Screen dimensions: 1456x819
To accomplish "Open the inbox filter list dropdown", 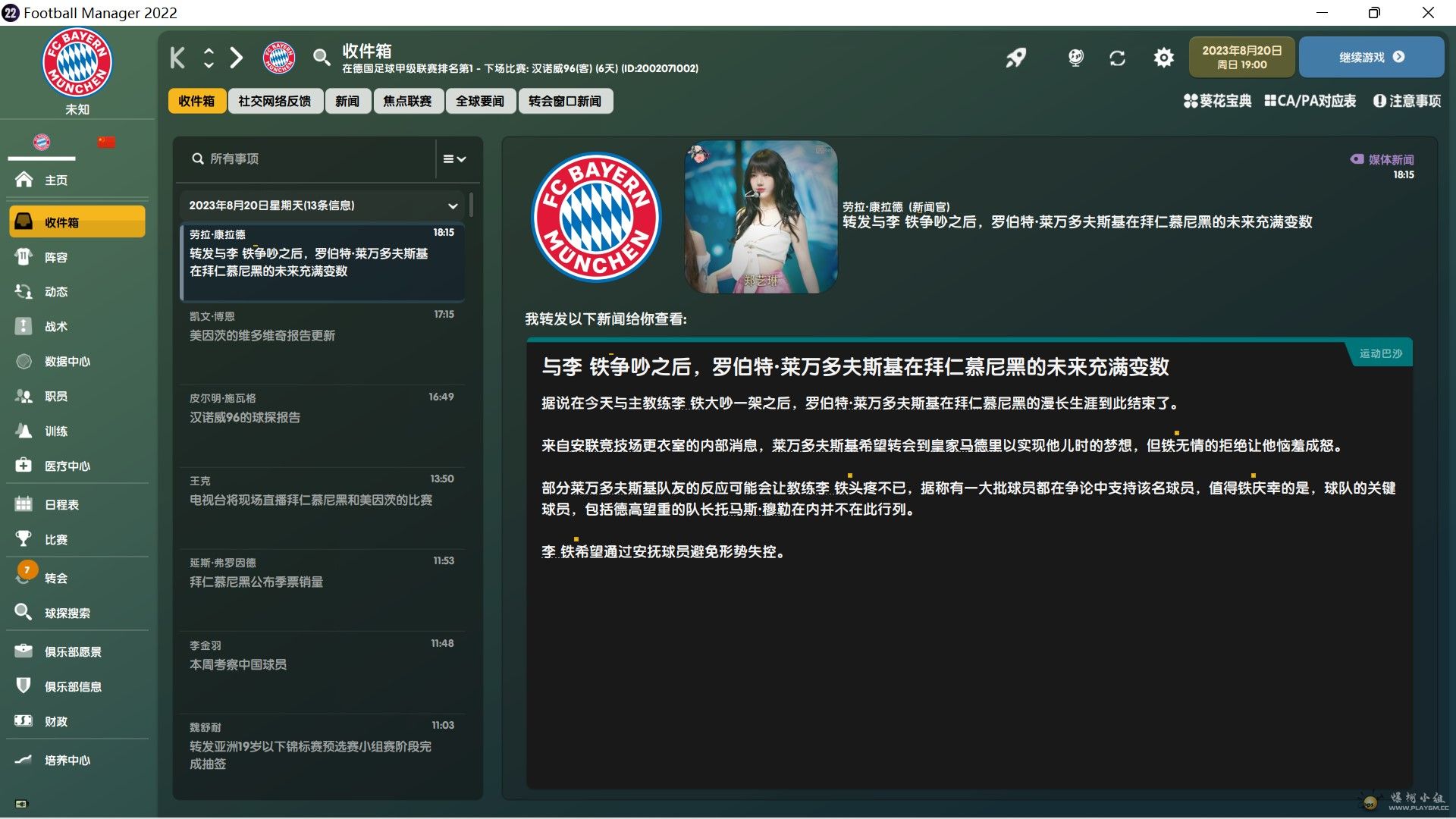I will (454, 158).
